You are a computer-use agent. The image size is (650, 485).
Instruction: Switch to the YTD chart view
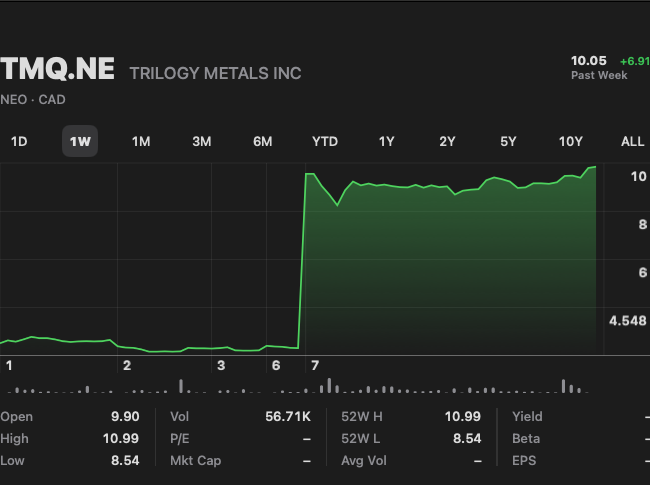325,141
